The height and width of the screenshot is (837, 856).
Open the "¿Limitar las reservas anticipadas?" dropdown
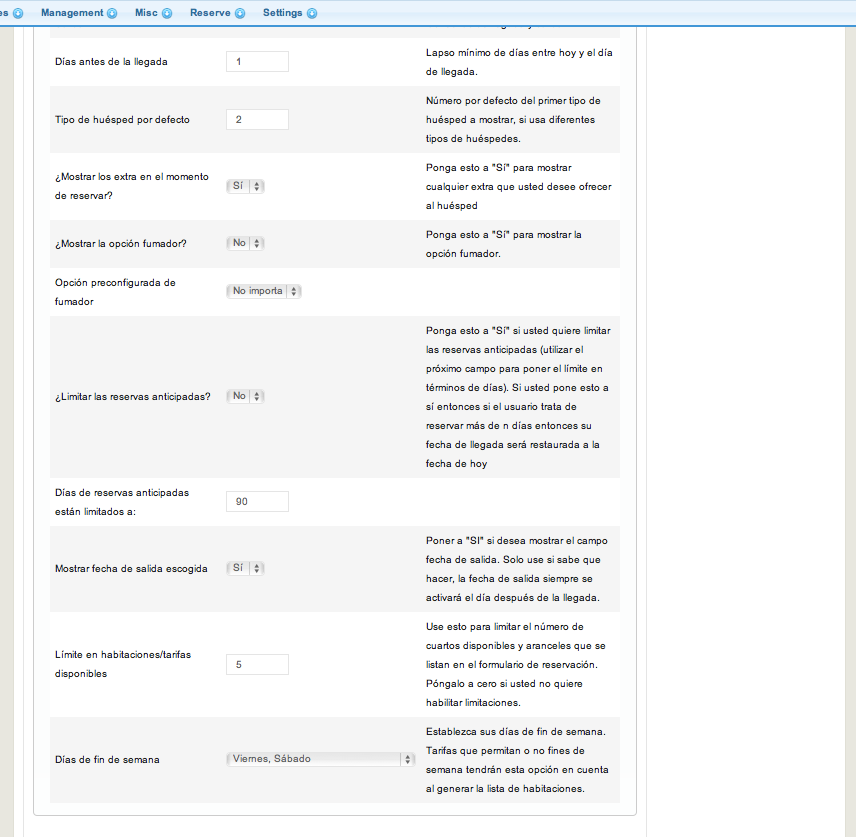coord(245,396)
